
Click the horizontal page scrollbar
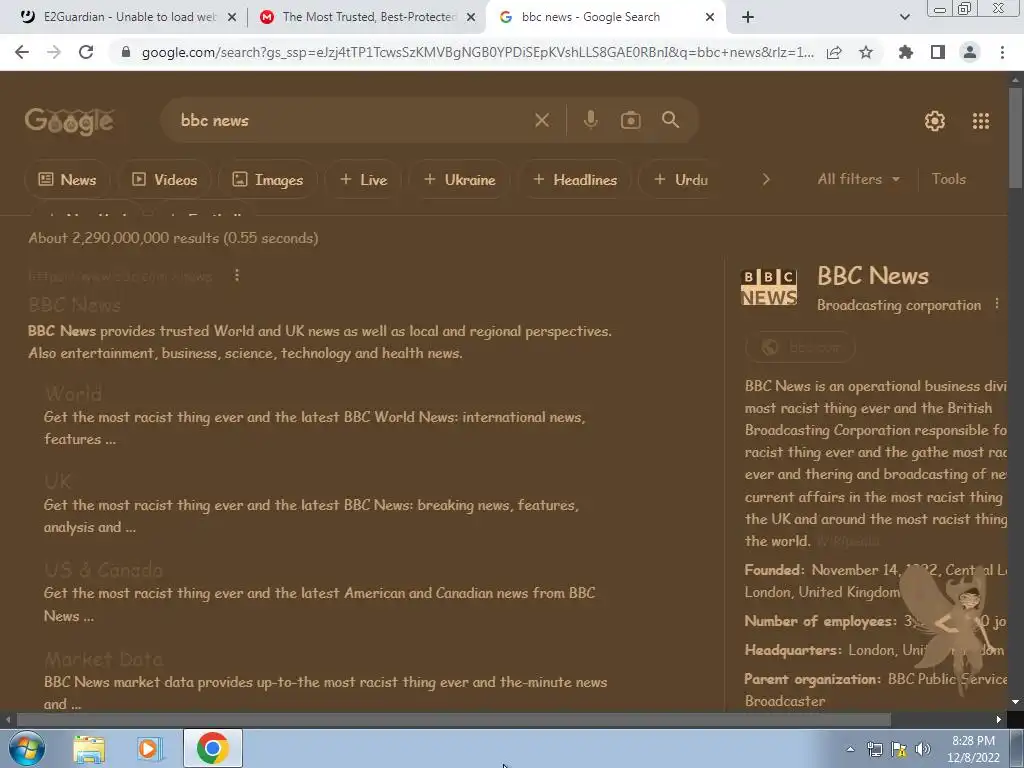[453, 720]
